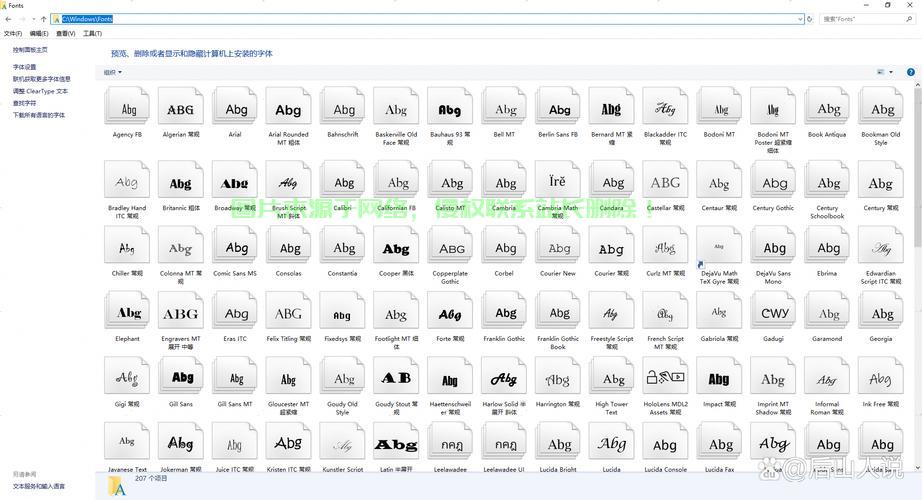
Task: Select the Century Gothic font icon
Action: tap(773, 180)
